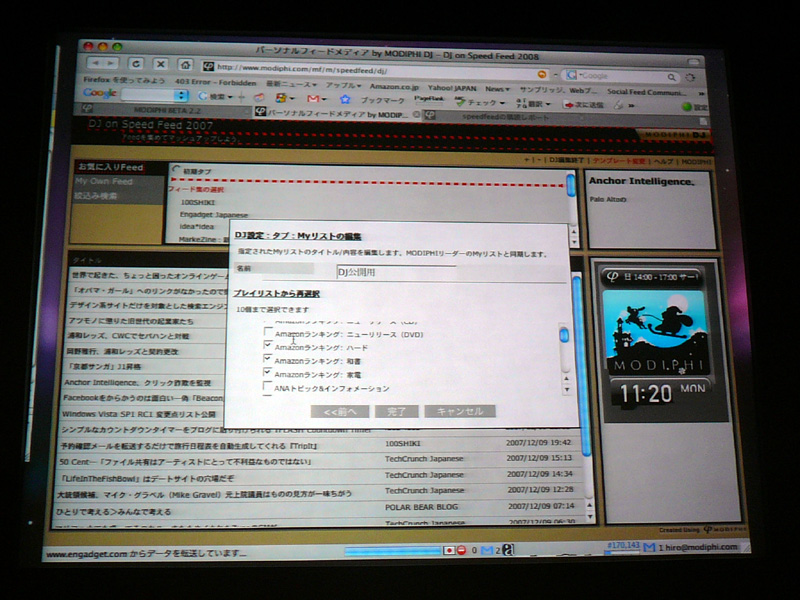The width and height of the screenshot is (800, 600).
Task: Click the orange RSS feed icon in address bar
Action: [x=542, y=74]
